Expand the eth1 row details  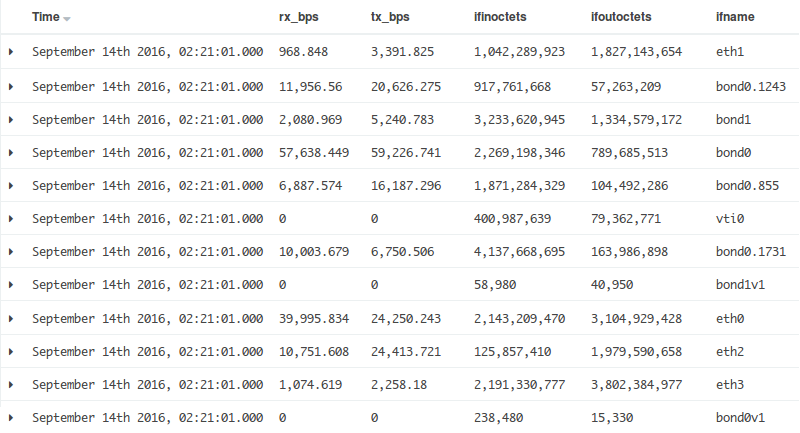tap(11, 51)
